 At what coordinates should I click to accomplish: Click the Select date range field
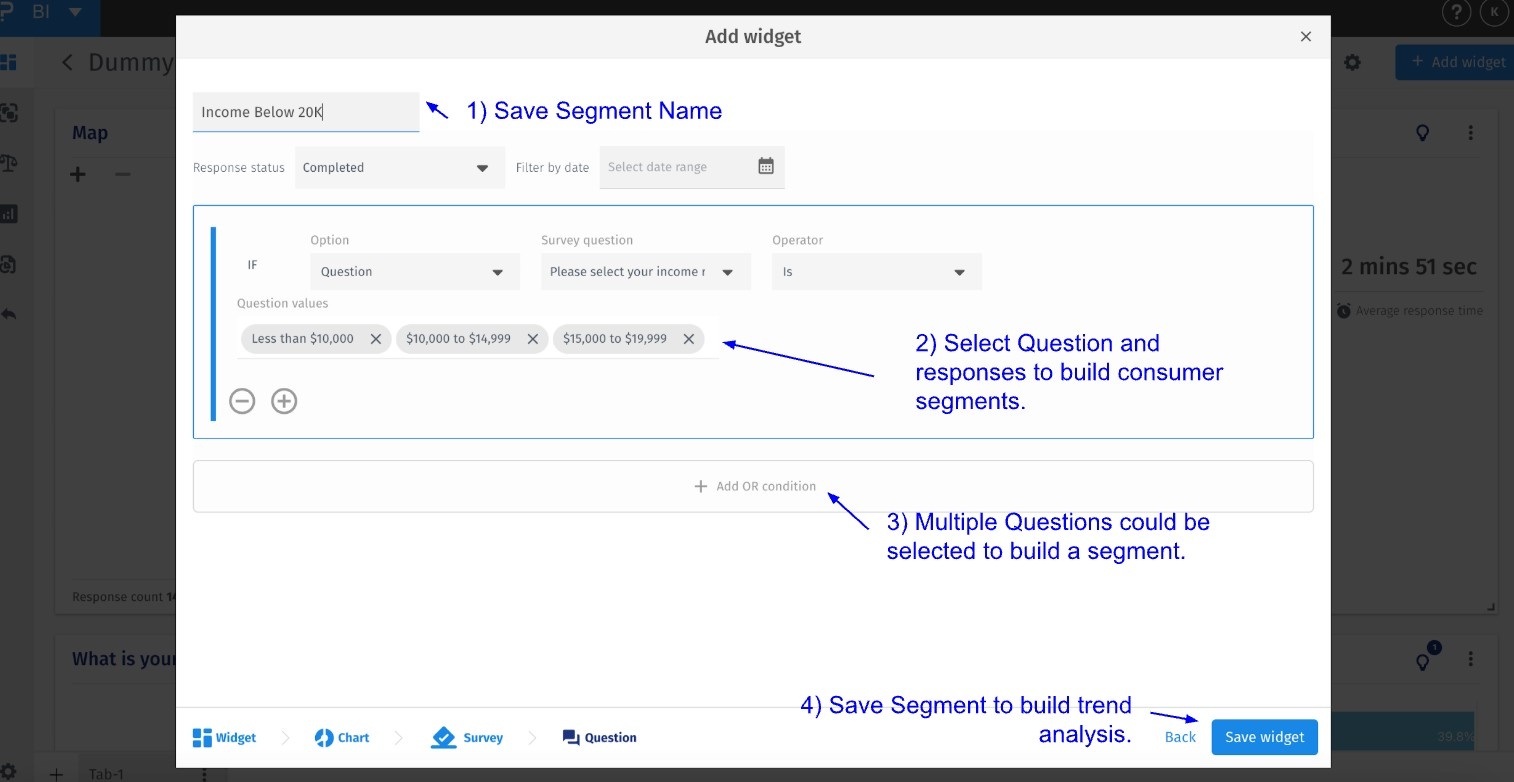(675, 167)
